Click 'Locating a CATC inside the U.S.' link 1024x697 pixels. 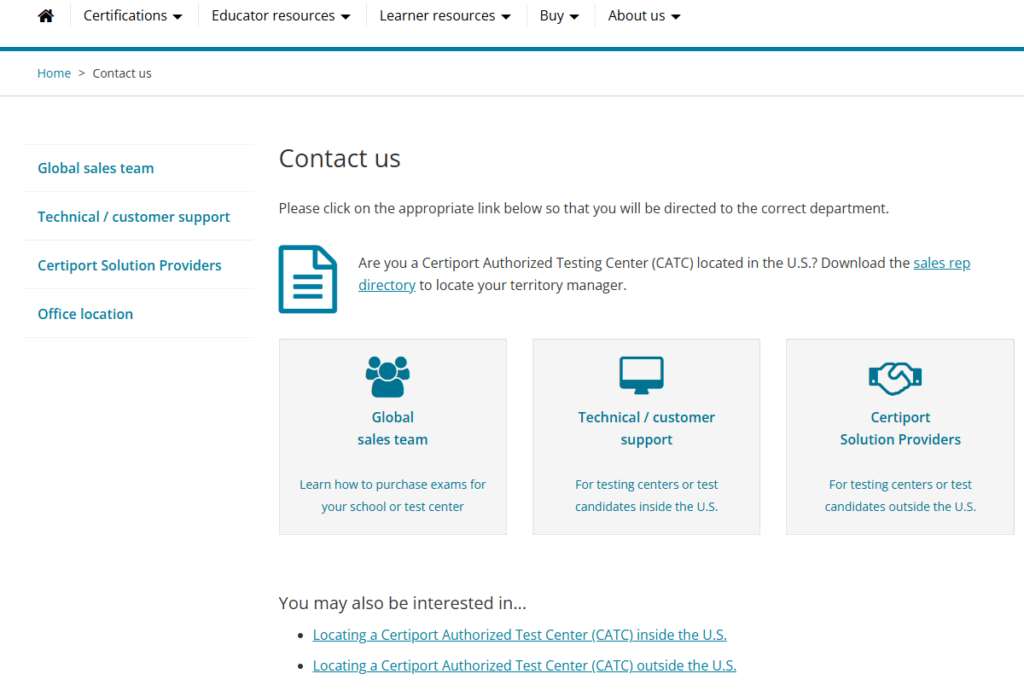coord(520,635)
